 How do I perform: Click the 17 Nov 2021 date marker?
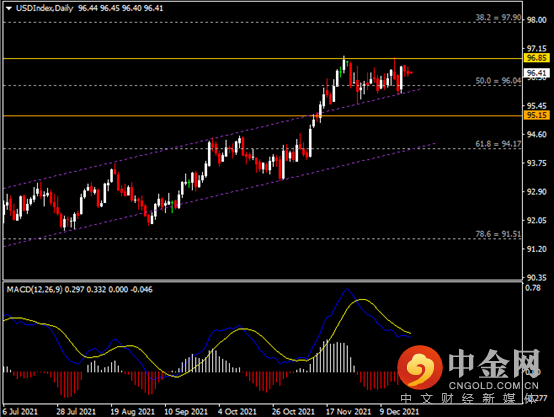coord(349,411)
